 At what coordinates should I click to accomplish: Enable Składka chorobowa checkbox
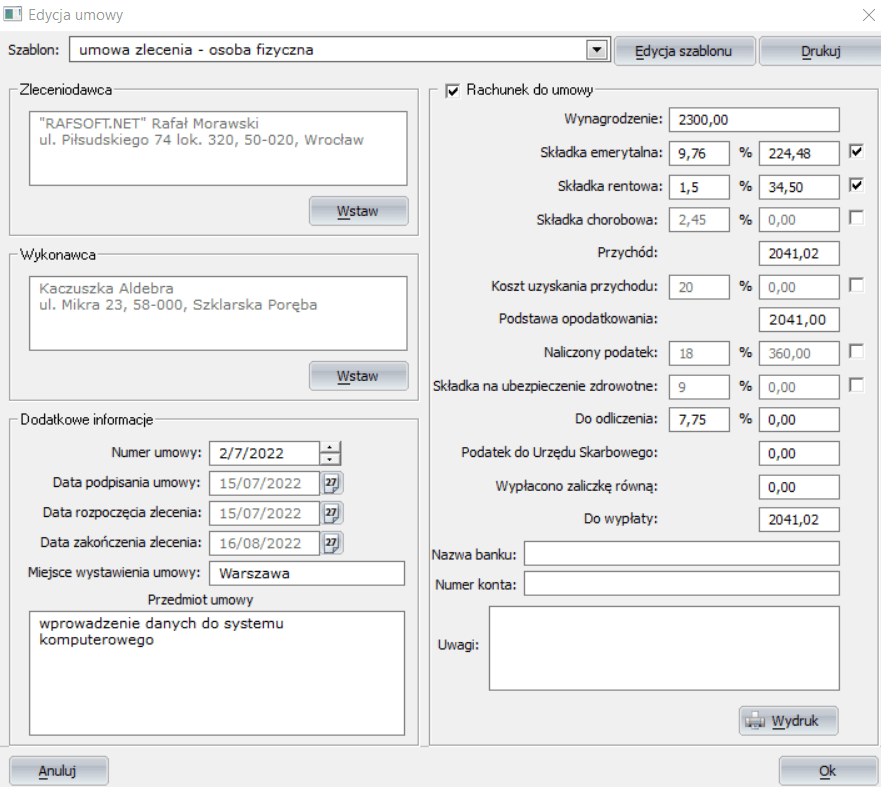pos(856,218)
